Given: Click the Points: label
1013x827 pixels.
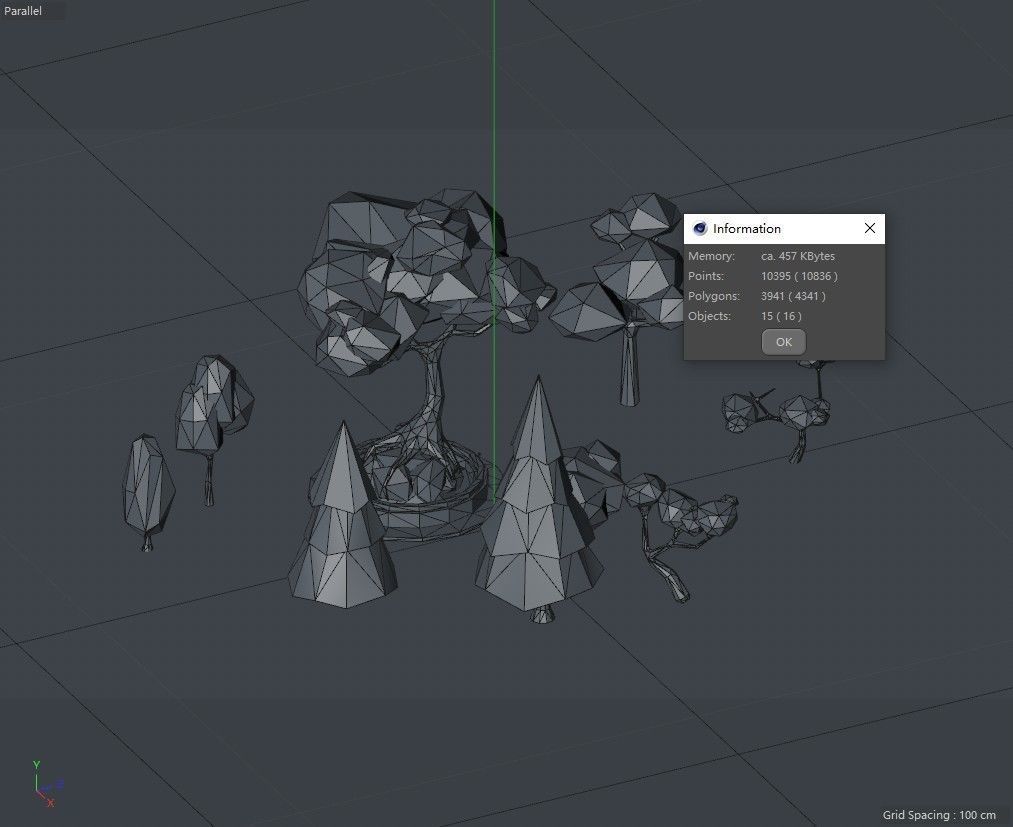Looking at the screenshot, I should tap(705, 276).
